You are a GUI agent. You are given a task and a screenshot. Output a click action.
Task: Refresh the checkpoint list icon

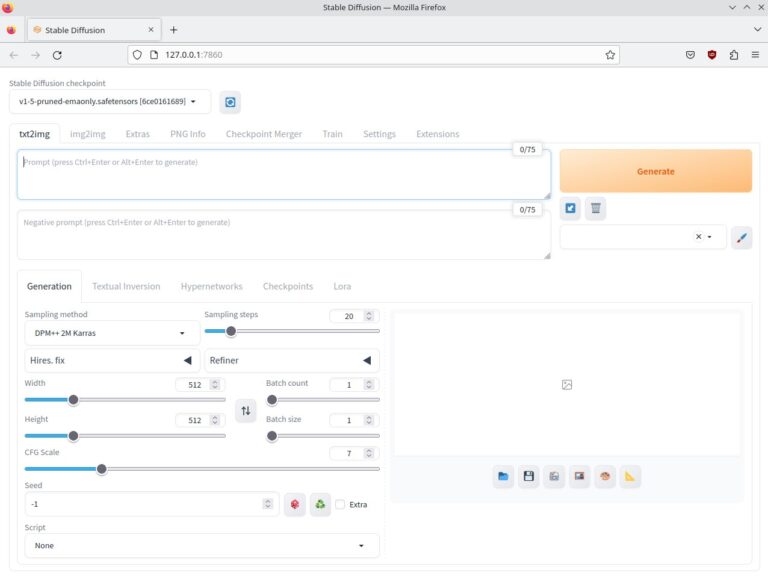tap(230, 102)
